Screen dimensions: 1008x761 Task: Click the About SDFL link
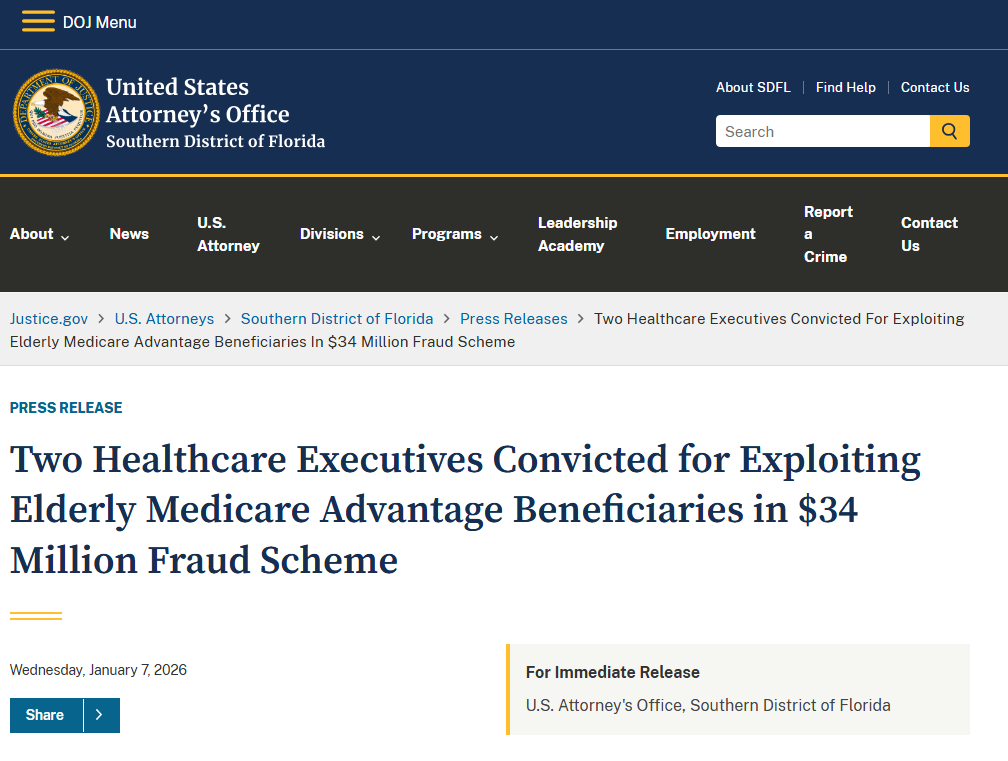click(753, 88)
